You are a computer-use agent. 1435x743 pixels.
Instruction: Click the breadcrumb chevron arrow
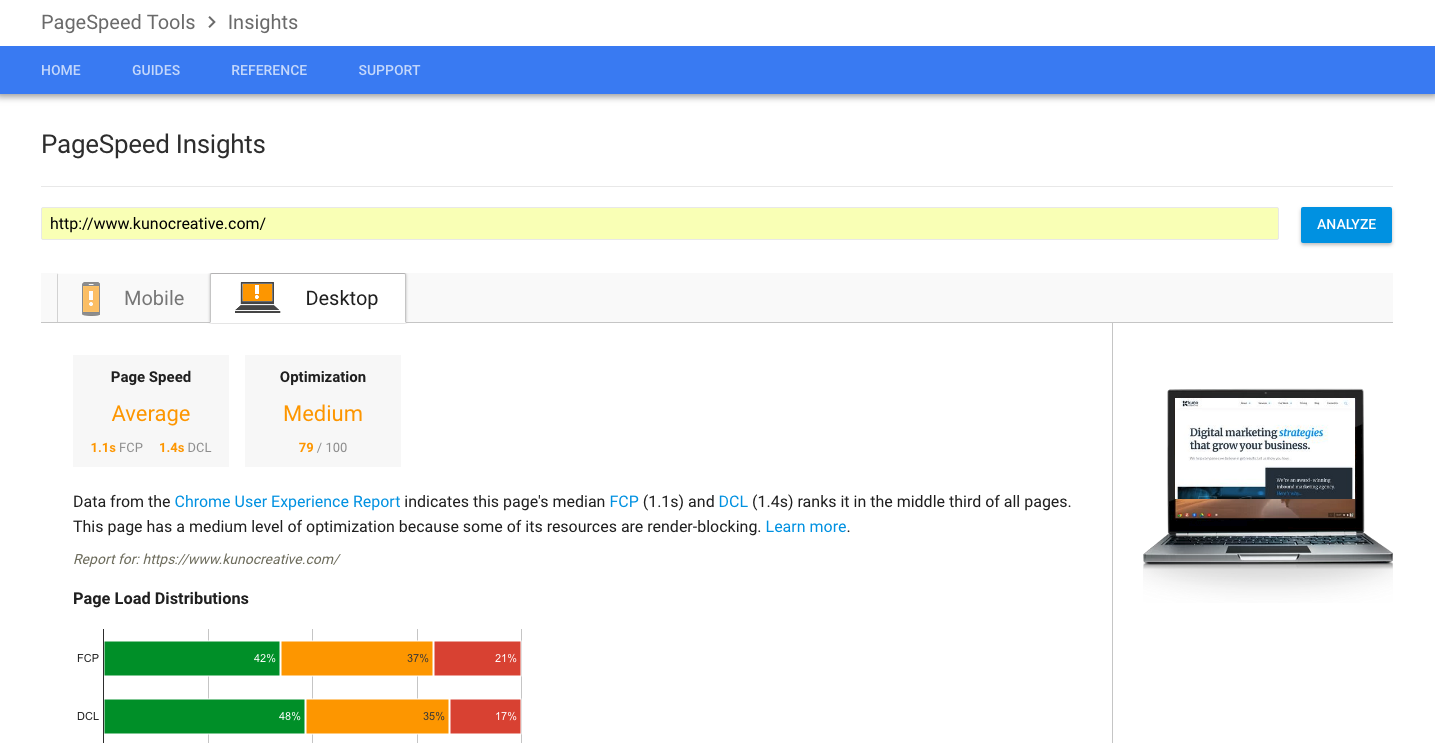[x=212, y=22]
